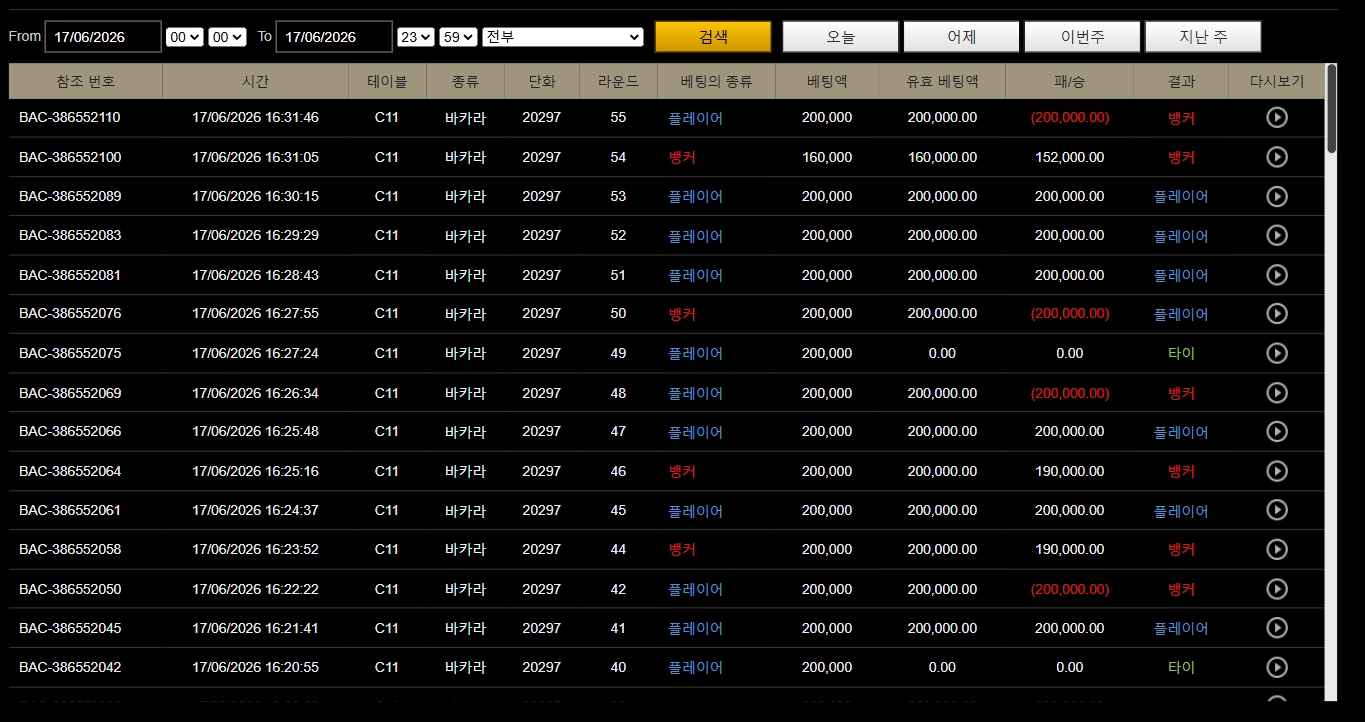The height and width of the screenshot is (722, 1365).
Task: Replay round 47 bet BAC-386552066
Action: click(x=1277, y=431)
